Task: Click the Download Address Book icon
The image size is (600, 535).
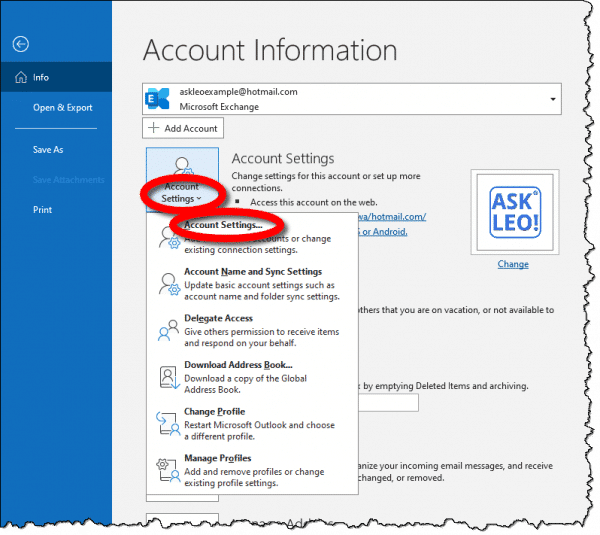Action: 169,377
